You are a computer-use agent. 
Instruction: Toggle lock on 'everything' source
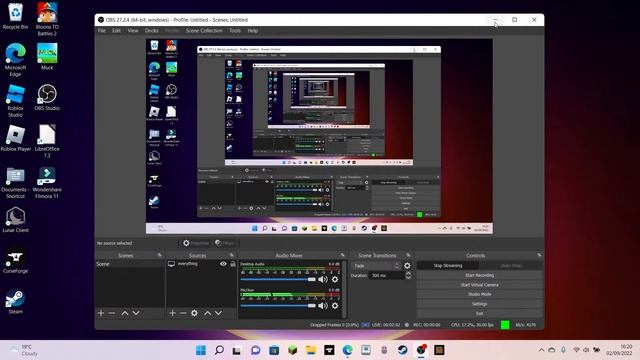[233, 264]
